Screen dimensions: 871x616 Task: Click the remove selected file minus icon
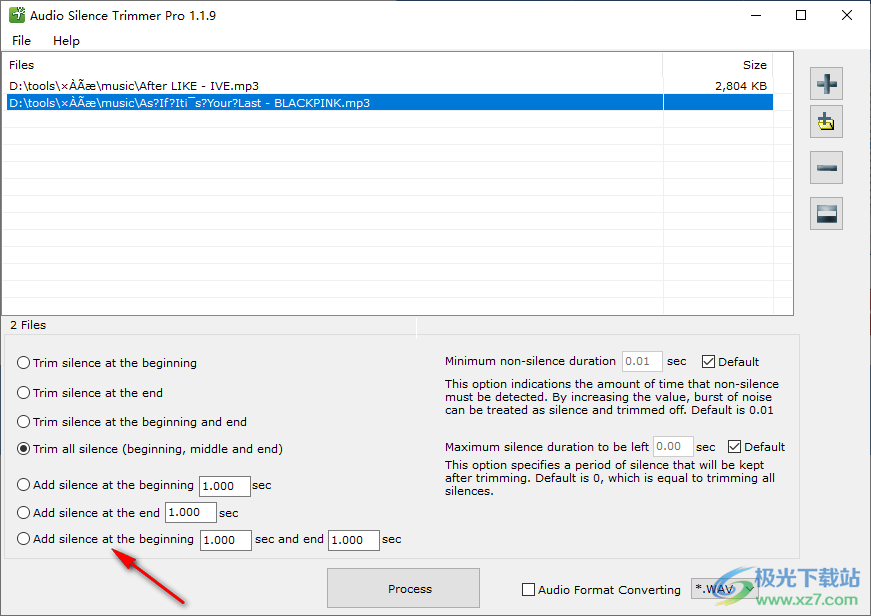(827, 168)
